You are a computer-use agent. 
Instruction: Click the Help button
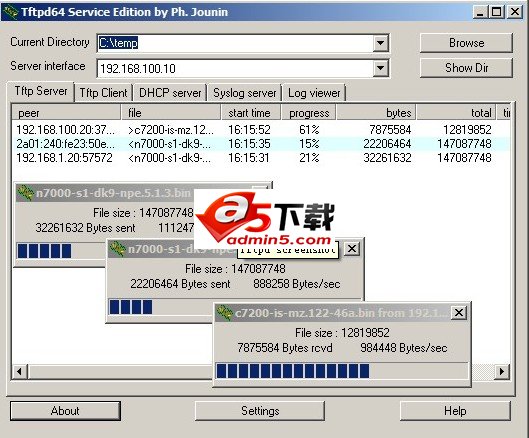tap(455, 411)
